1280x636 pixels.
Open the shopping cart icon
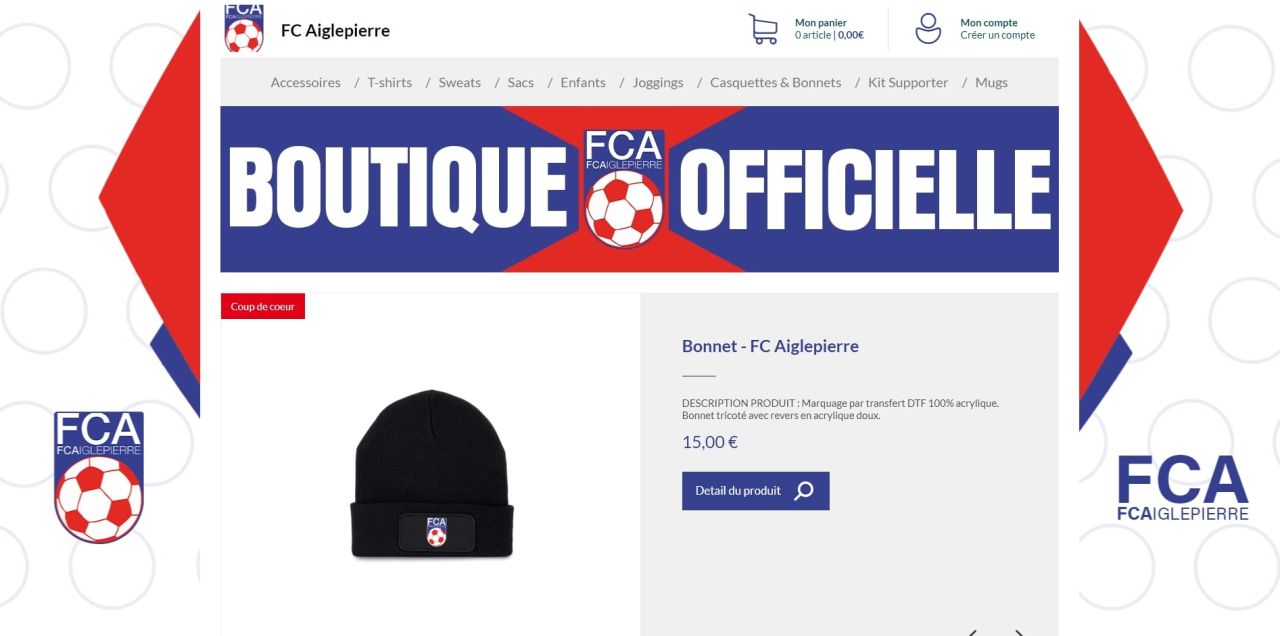click(x=763, y=28)
